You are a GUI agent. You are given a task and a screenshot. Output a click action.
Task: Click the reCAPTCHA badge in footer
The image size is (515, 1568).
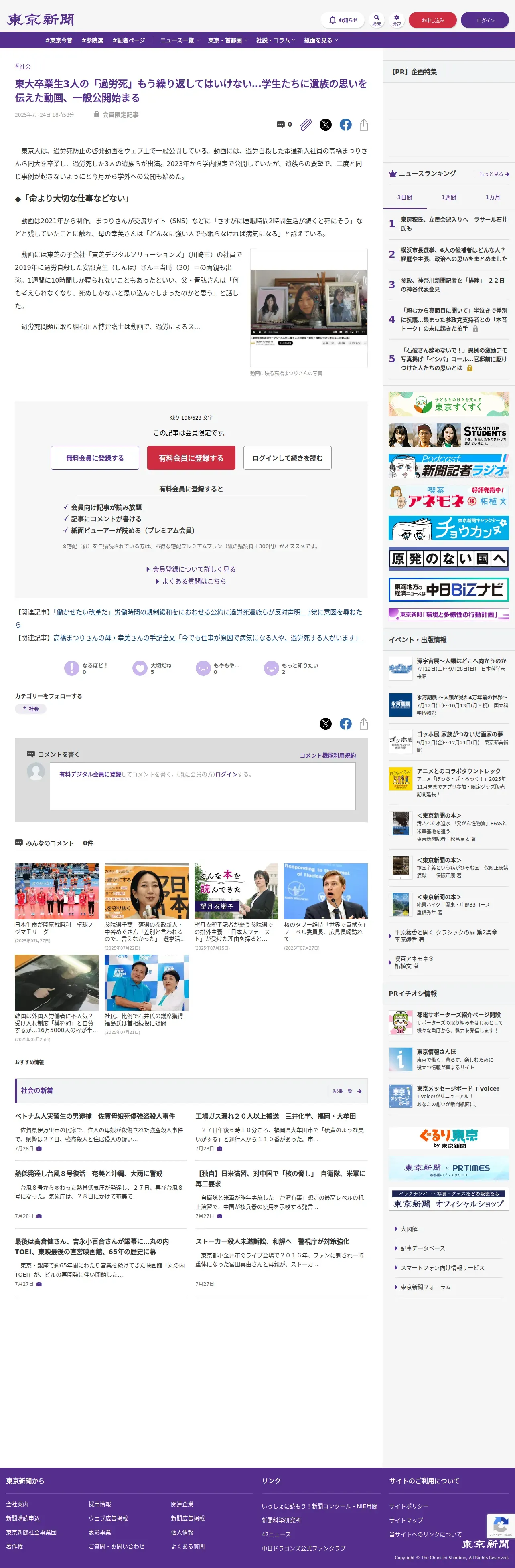point(501,1527)
